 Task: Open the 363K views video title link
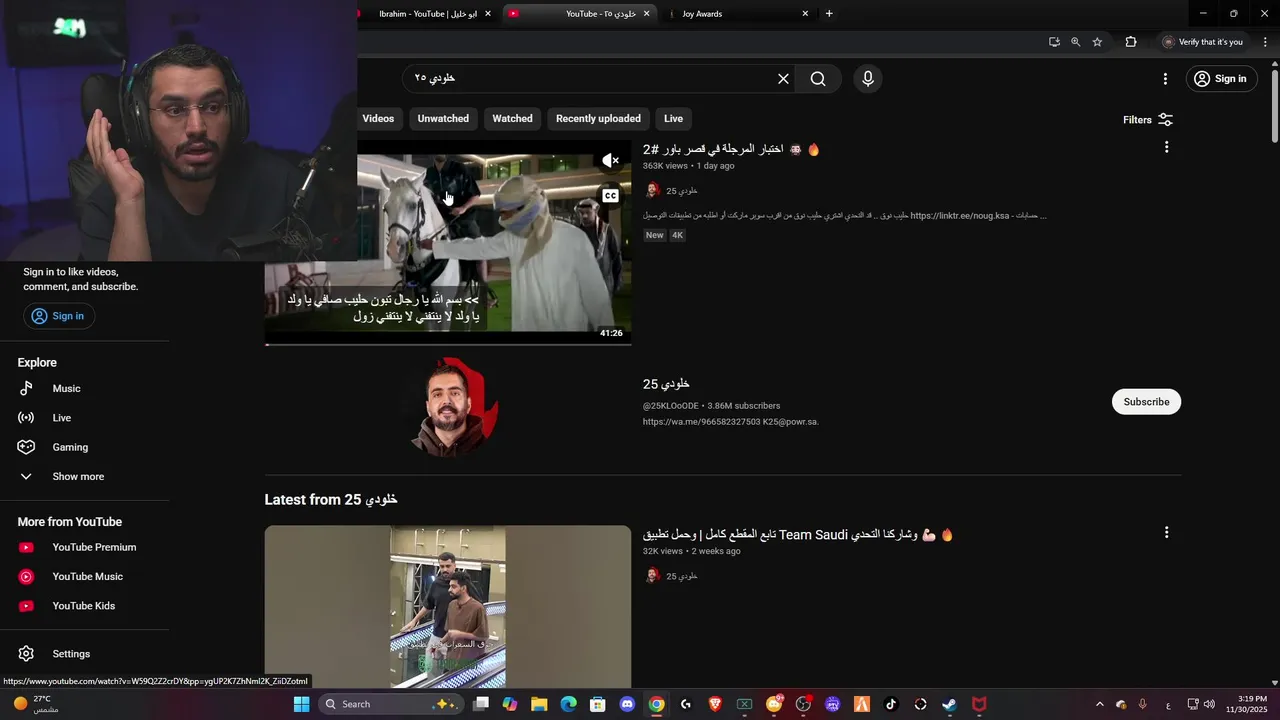(x=731, y=150)
